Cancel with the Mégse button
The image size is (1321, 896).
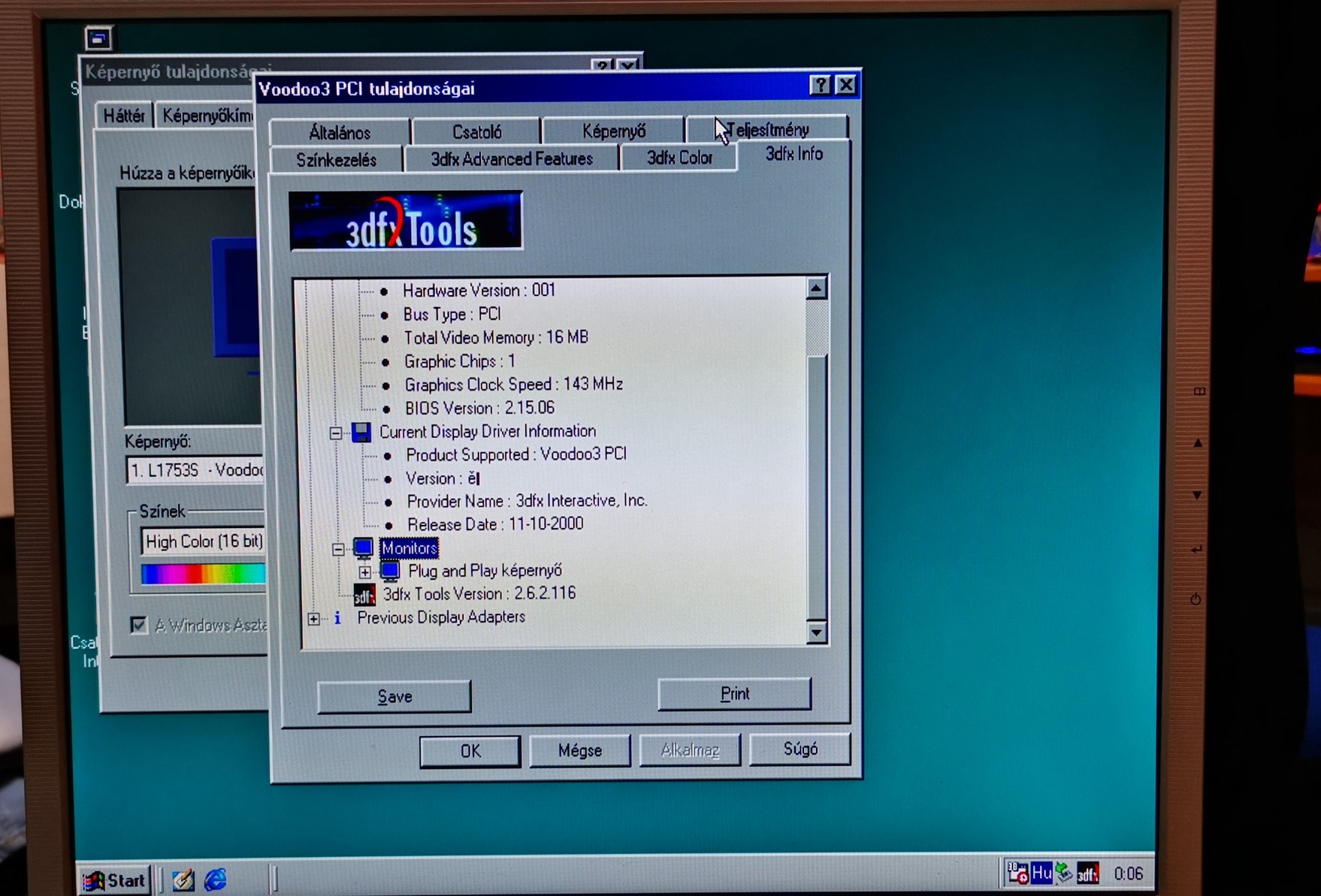tap(579, 750)
